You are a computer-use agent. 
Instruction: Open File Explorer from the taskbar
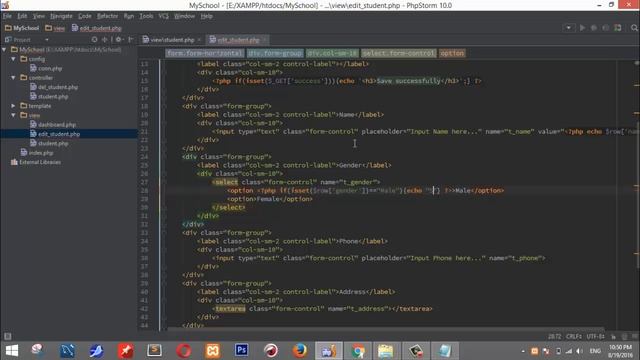pos(386,351)
